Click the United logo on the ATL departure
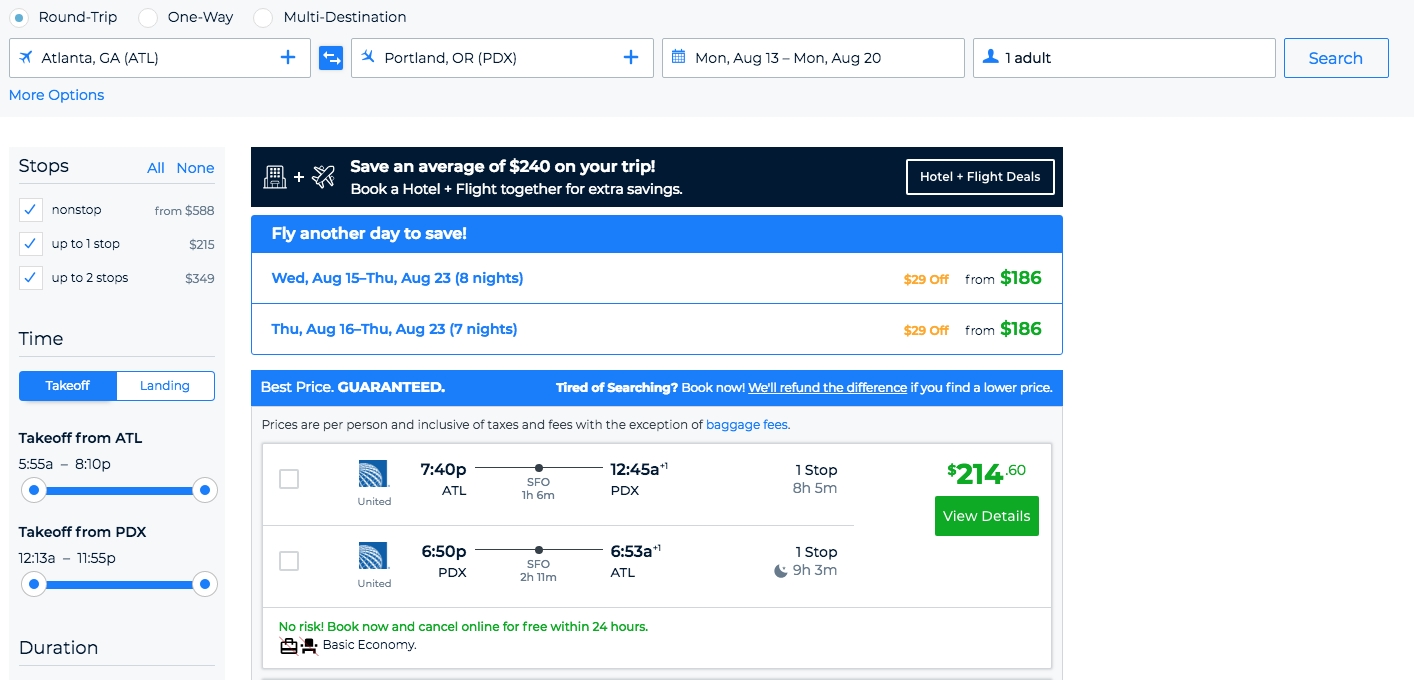This screenshot has height=680, width=1414. tap(374, 474)
